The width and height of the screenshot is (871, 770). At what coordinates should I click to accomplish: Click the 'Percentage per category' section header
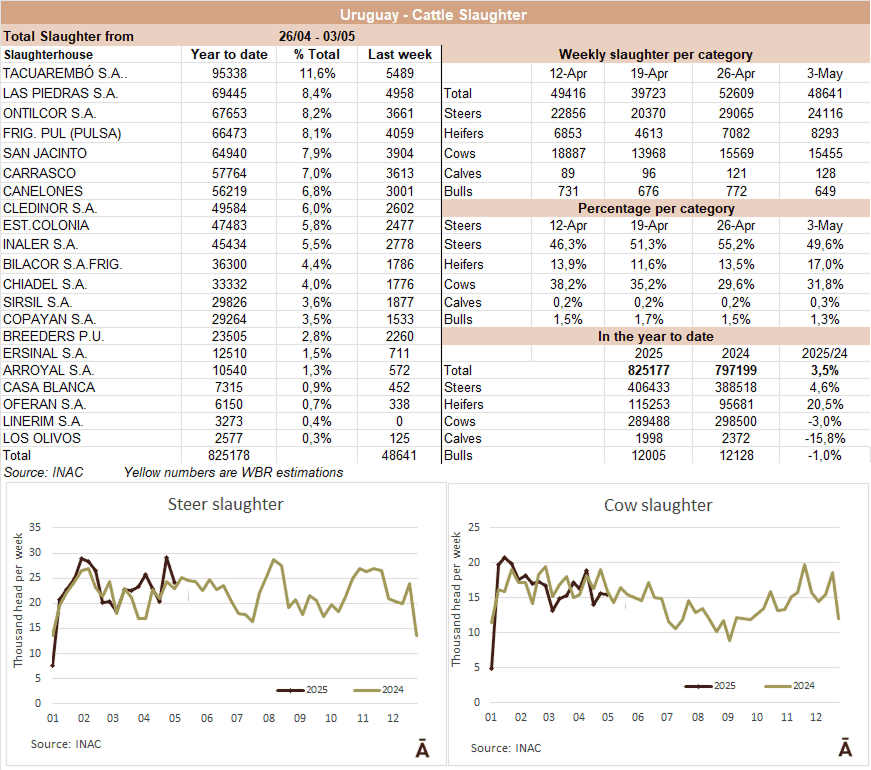(x=656, y=208)
